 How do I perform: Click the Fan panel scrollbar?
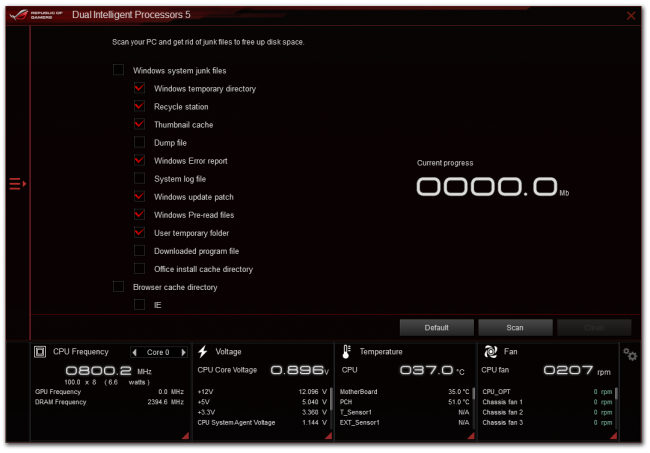(x=616, y=393)
